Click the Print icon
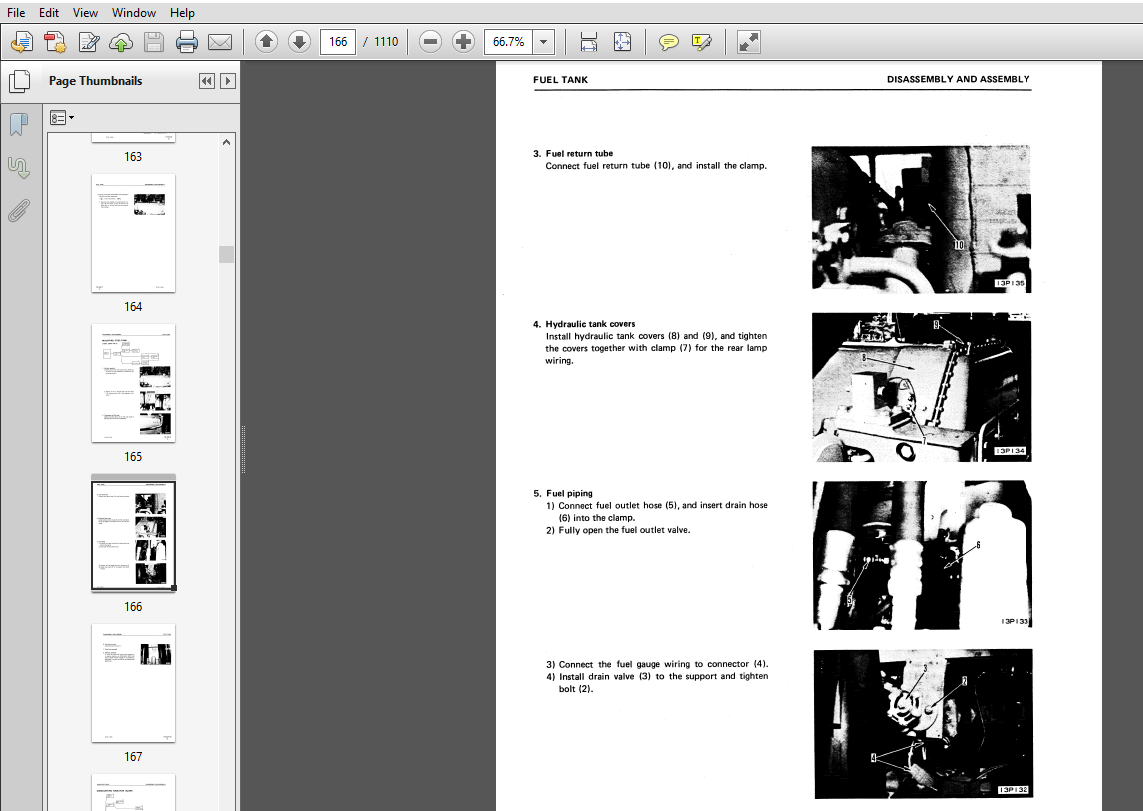 click(x=187, y=42)
